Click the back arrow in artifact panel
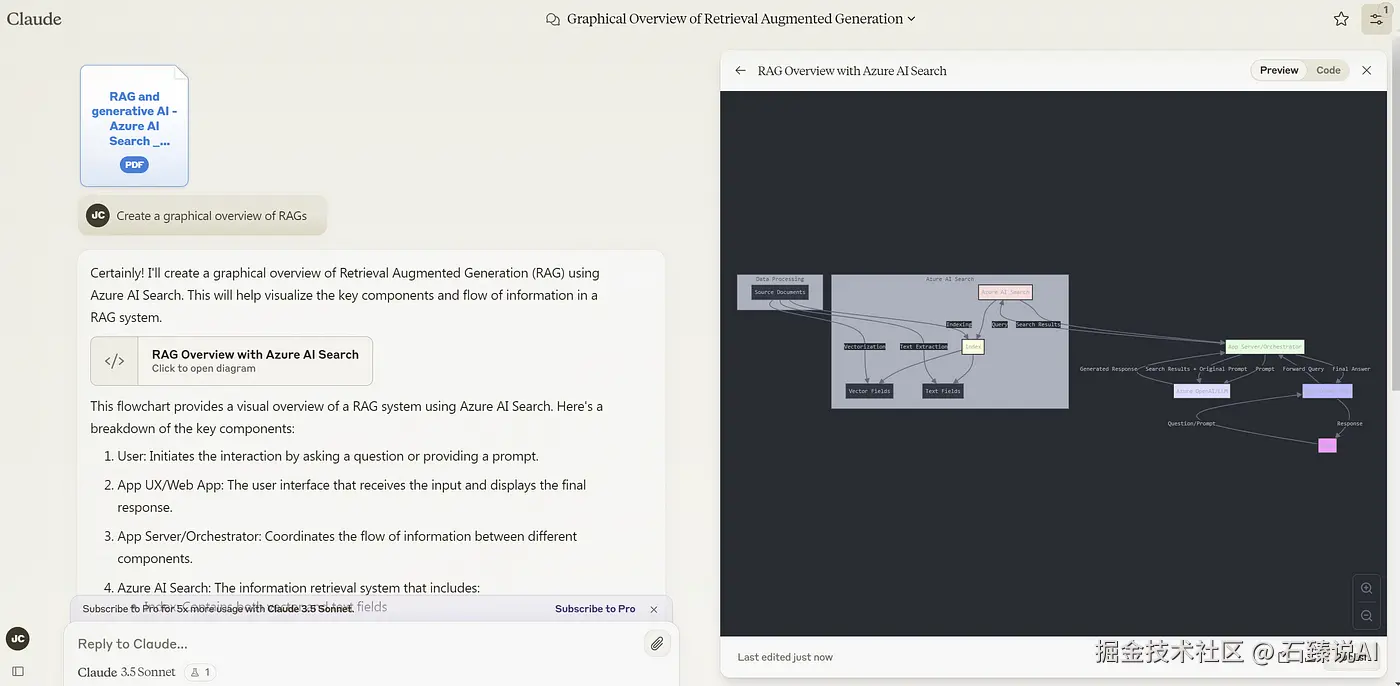1400x686 pixels. [740, 71]
